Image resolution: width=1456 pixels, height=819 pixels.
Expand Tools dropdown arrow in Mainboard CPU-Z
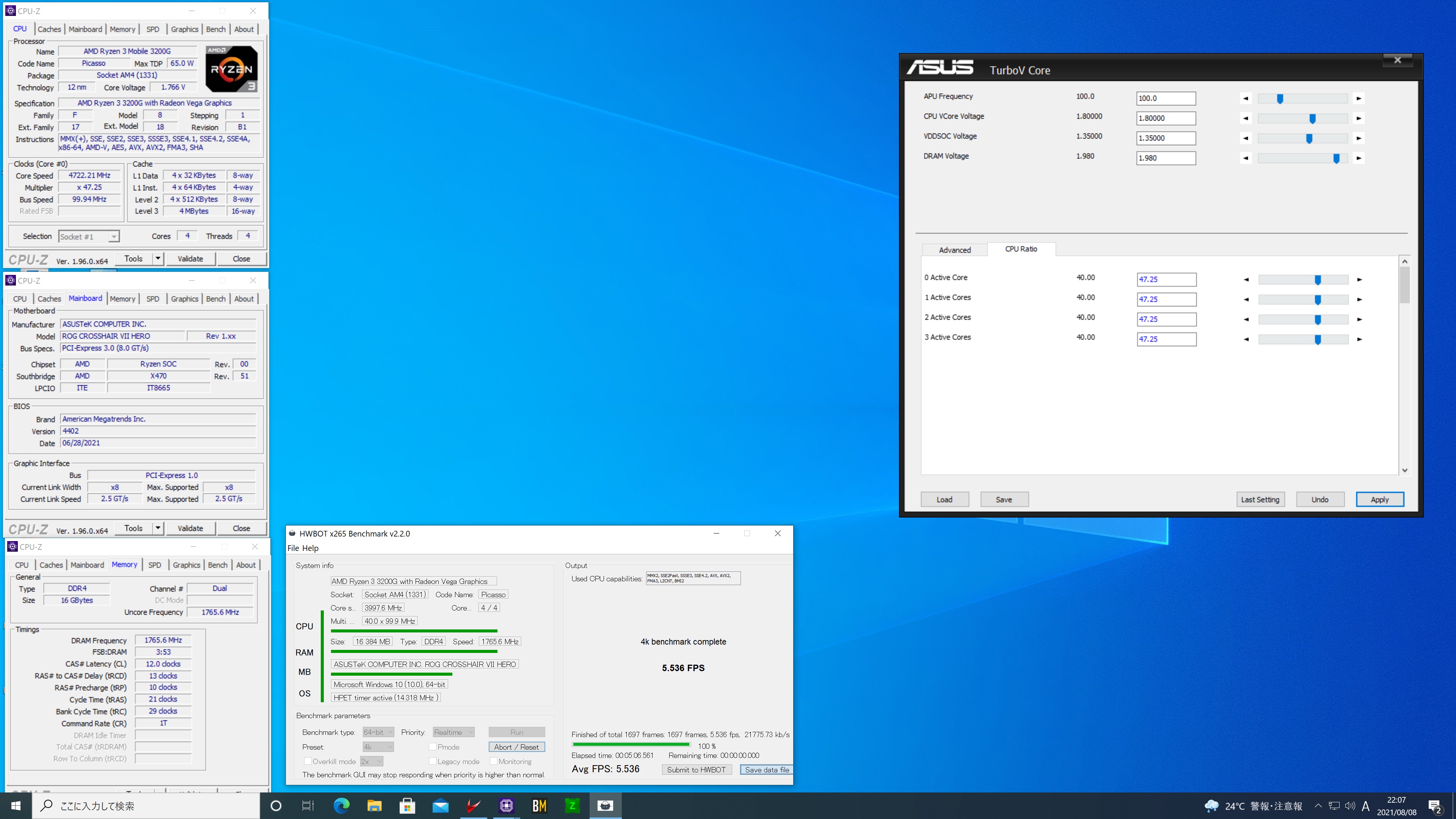pyautogui.click(x=158, y=528)
